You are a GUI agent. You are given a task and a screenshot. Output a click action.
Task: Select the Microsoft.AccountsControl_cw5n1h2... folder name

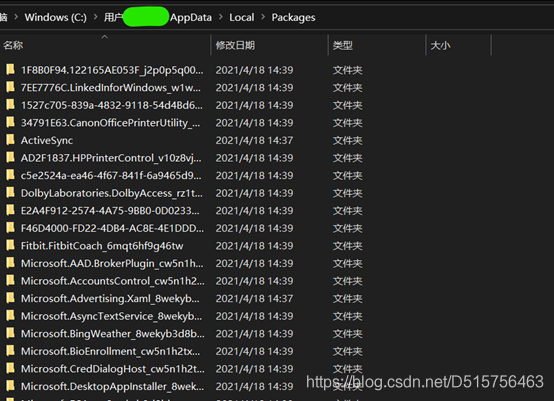tap(113, 281)
